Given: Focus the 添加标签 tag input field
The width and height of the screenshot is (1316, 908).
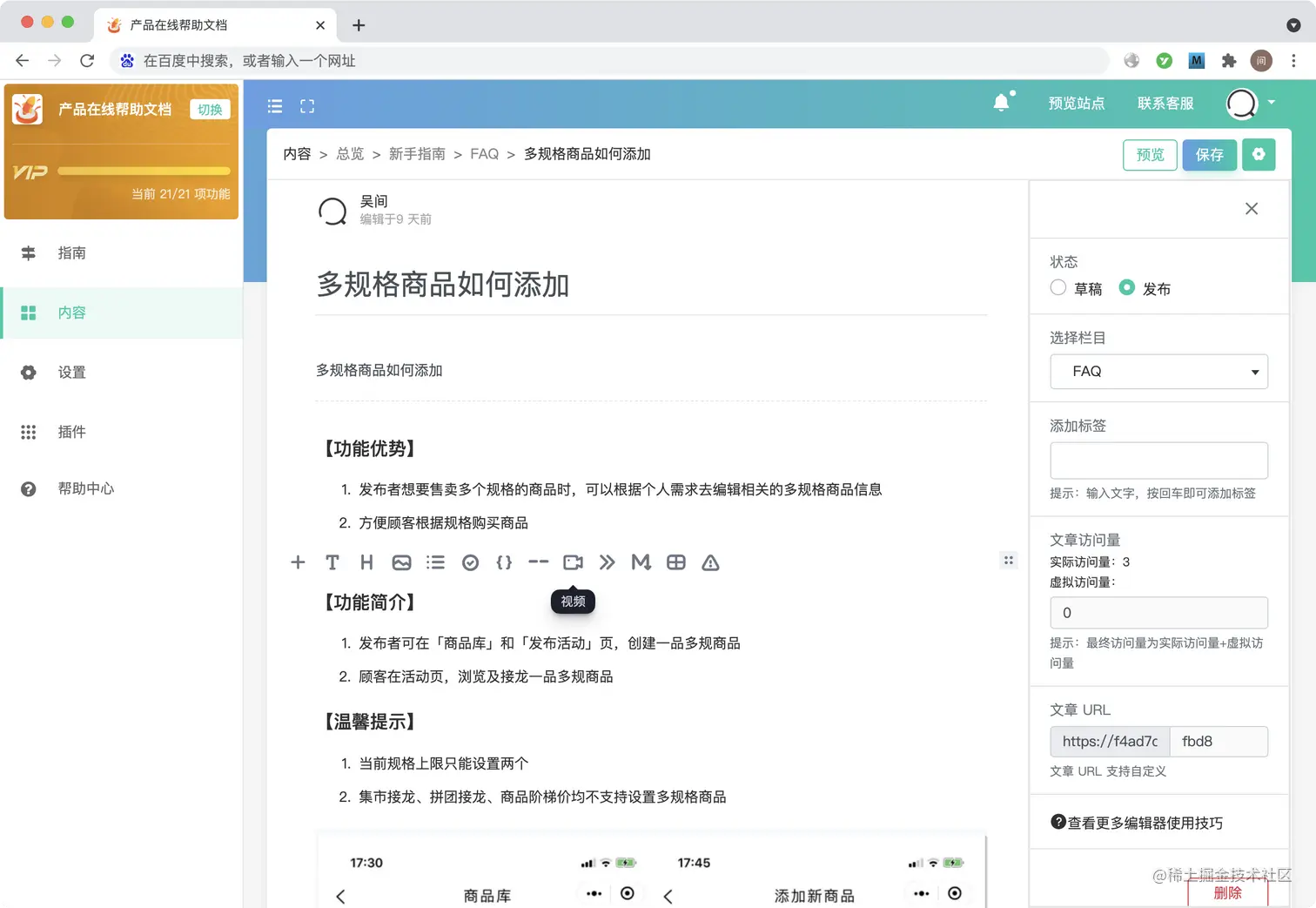Looking at the screenshot, I should click(1158, 461).
